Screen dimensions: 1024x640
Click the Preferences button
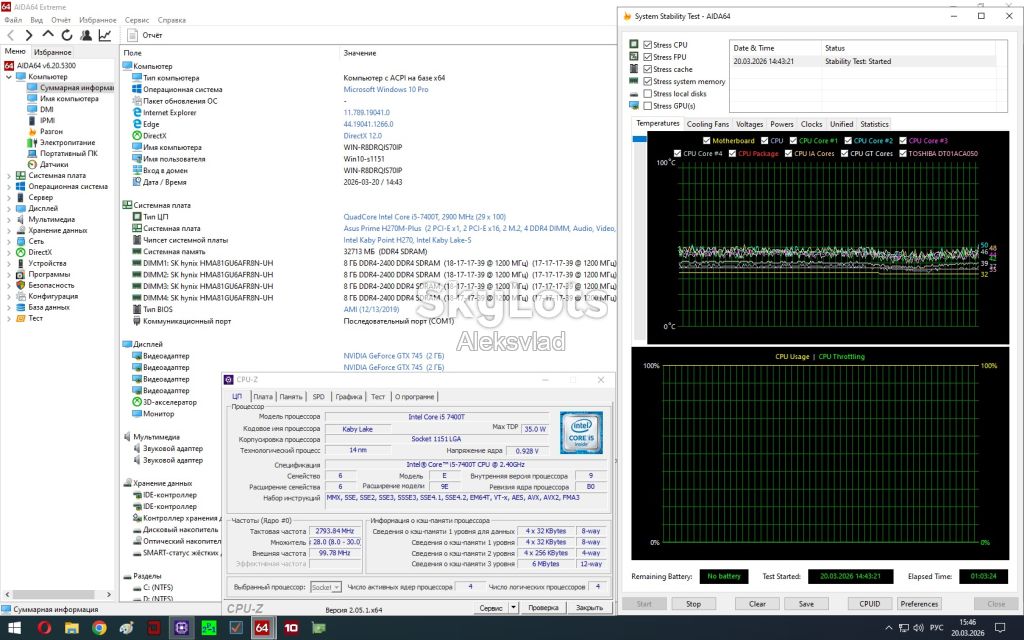click(919, 604)
